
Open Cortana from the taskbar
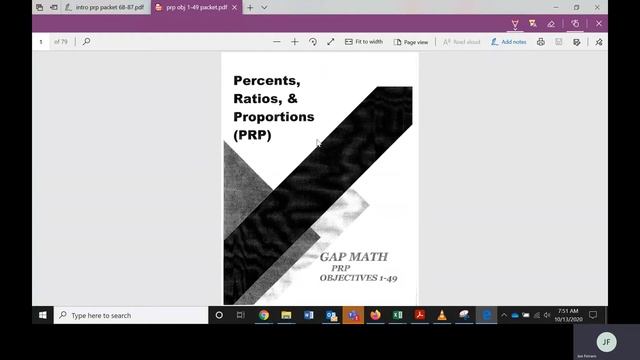(219, 315)
